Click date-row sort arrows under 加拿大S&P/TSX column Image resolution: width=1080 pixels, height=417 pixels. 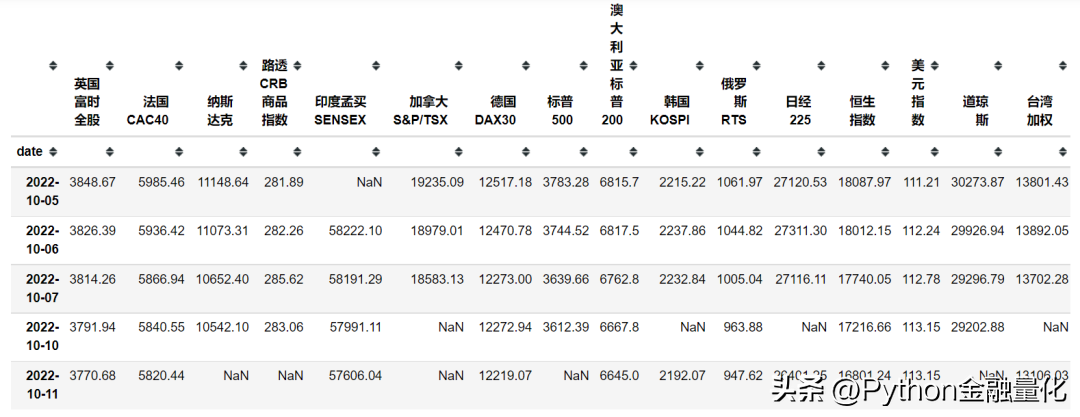tap(458, 151)
